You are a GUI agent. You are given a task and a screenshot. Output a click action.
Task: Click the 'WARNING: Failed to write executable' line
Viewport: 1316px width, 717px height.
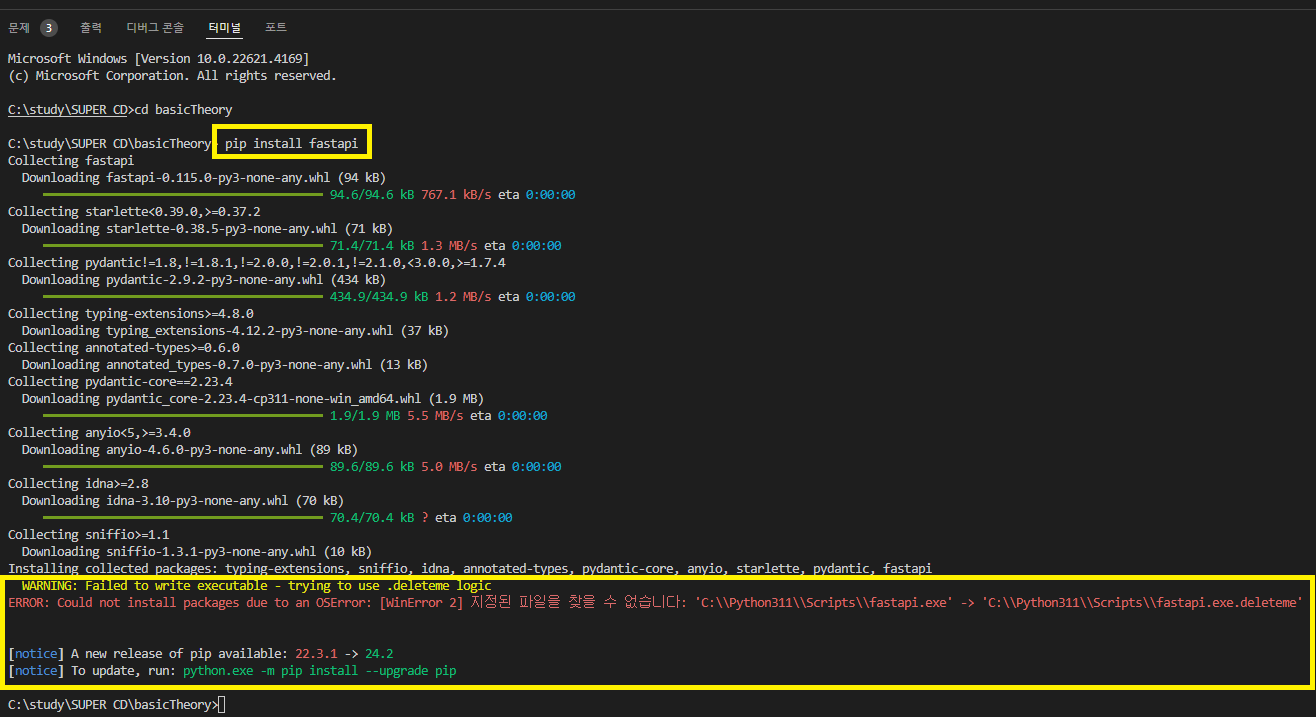click(256, 585)
